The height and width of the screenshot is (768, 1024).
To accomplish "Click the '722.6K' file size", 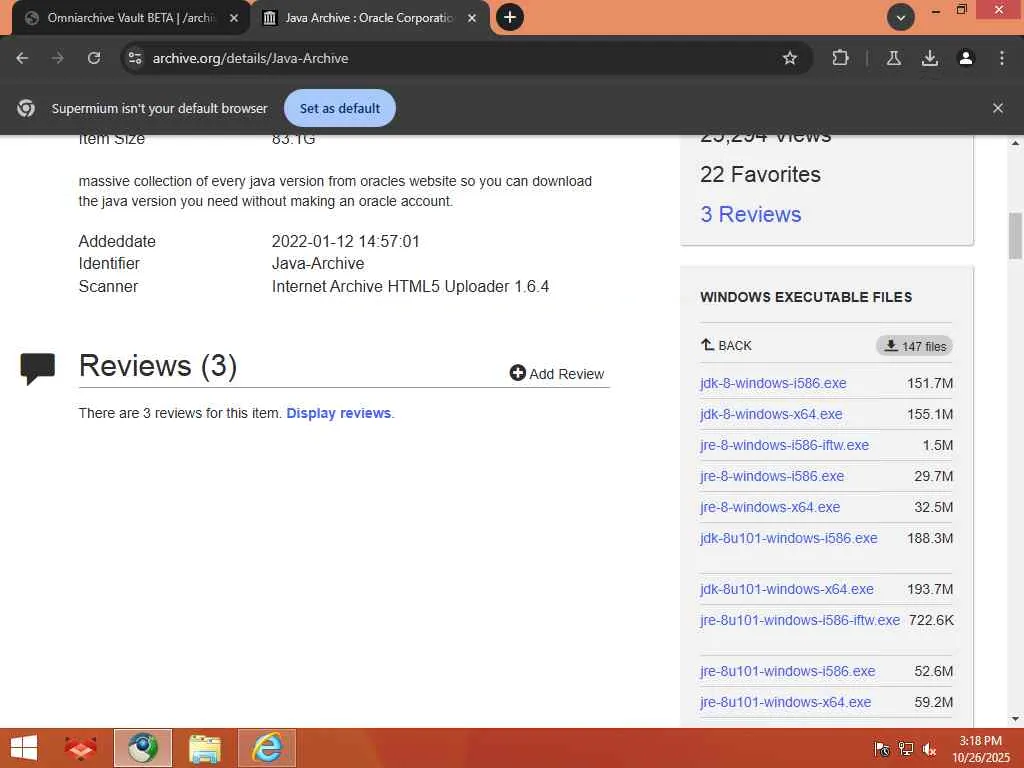I will (931, 620).
